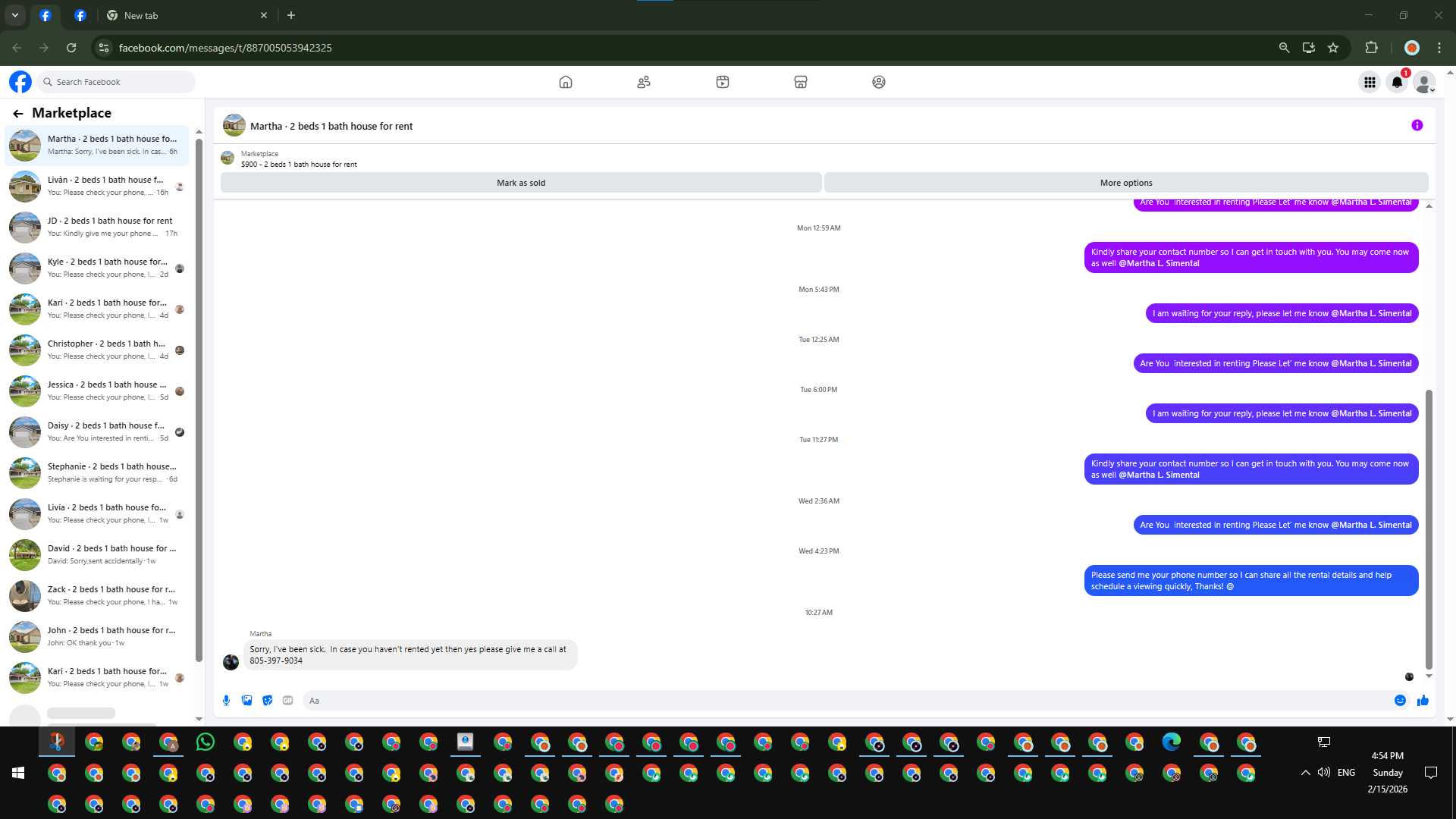This screenshot has height=819, width=1456.
Task: Open volume control in system tray
Action: click(1324, 773)
